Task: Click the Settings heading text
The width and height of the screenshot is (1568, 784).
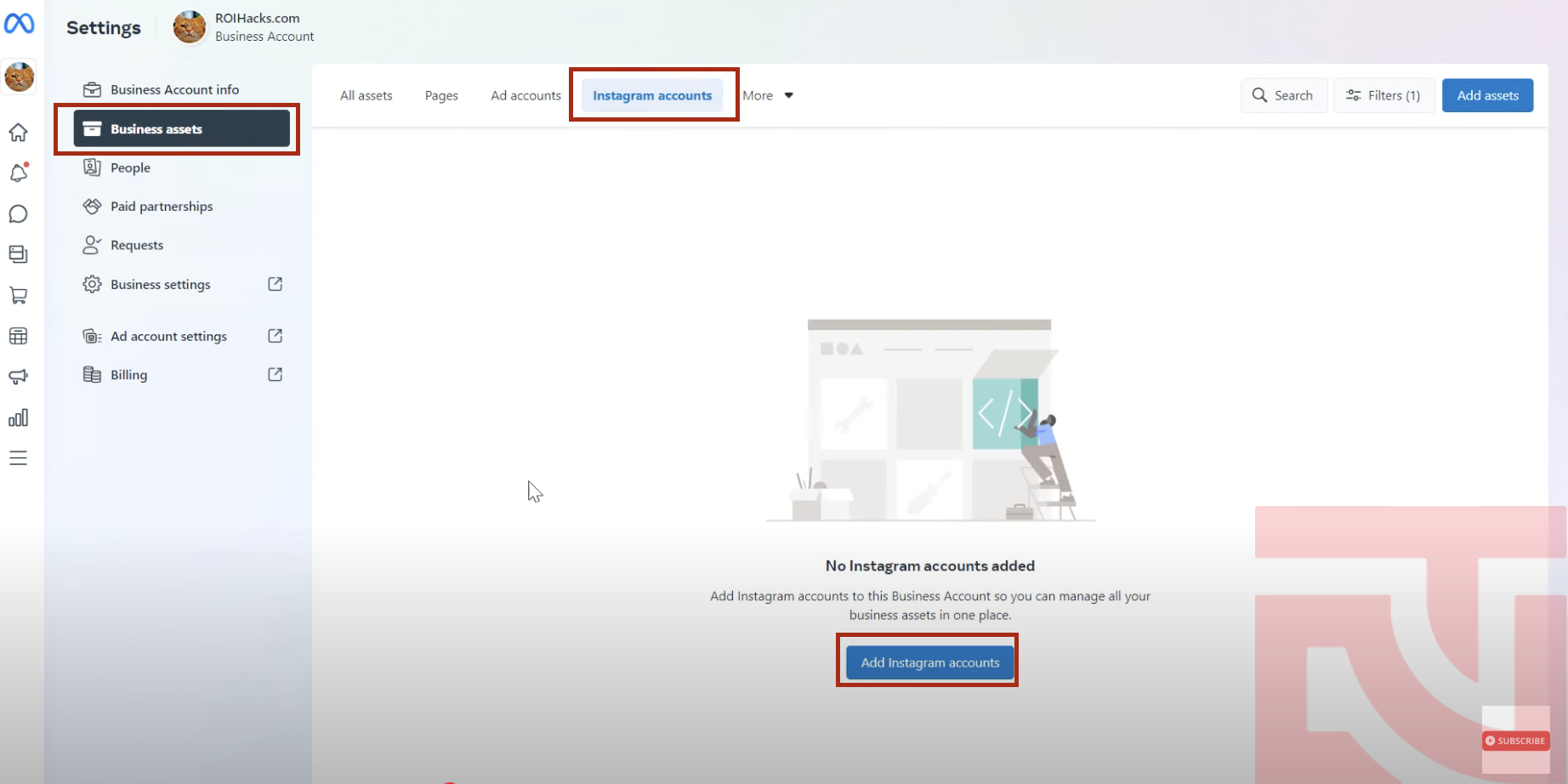Action: point(104,27)
